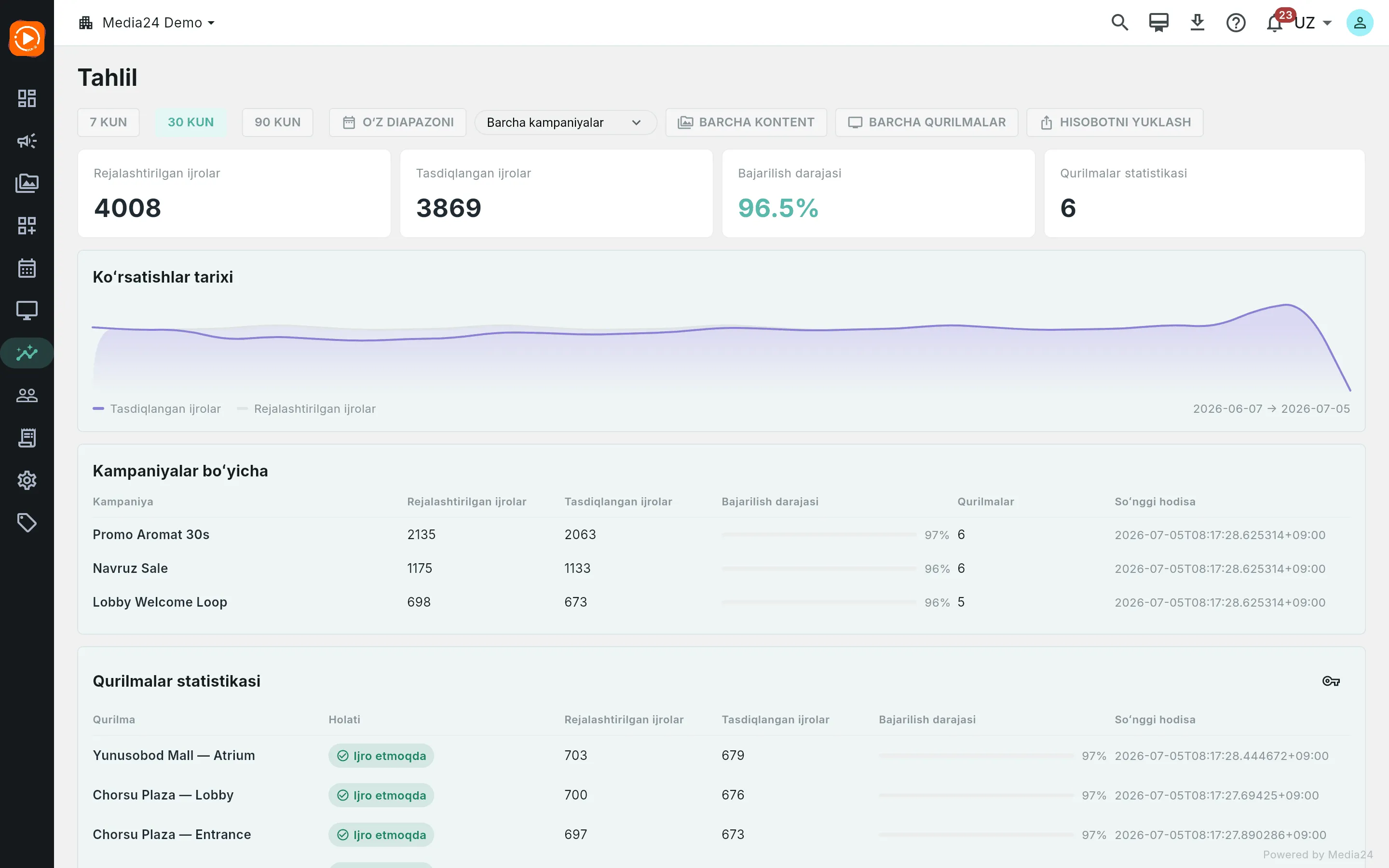Click BARCHA QURILMALAR filter button
The width and height of the screenshot is (1389, 868).
click(926, 122)
